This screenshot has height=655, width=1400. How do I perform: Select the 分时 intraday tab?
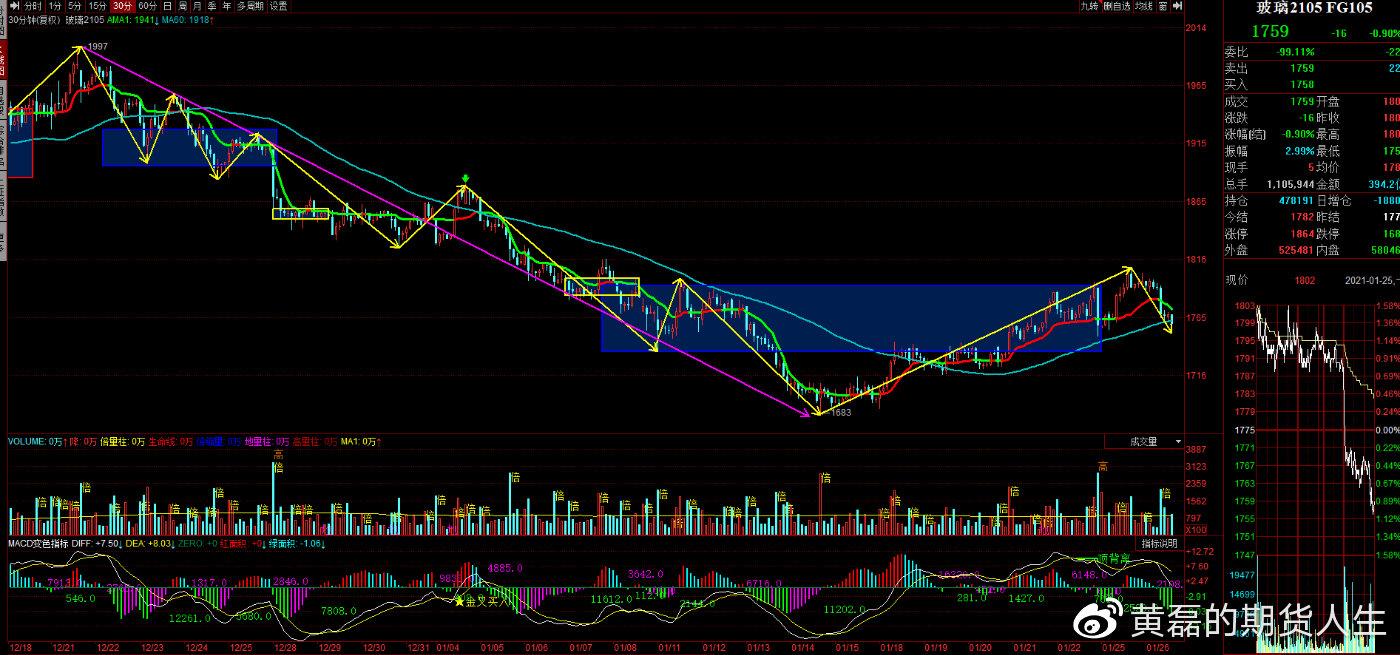pos(34,6)
